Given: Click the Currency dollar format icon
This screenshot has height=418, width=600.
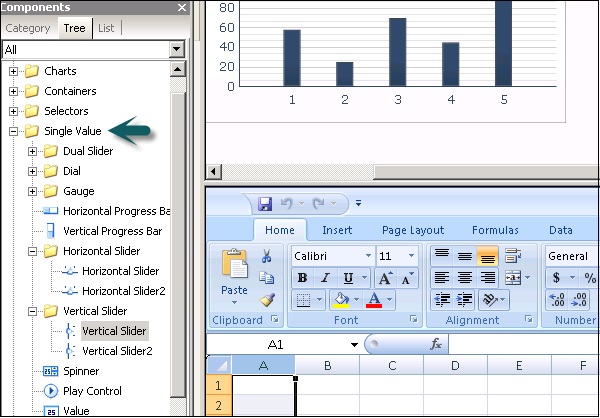Looking at the screenshot, I should click(556, 278).
